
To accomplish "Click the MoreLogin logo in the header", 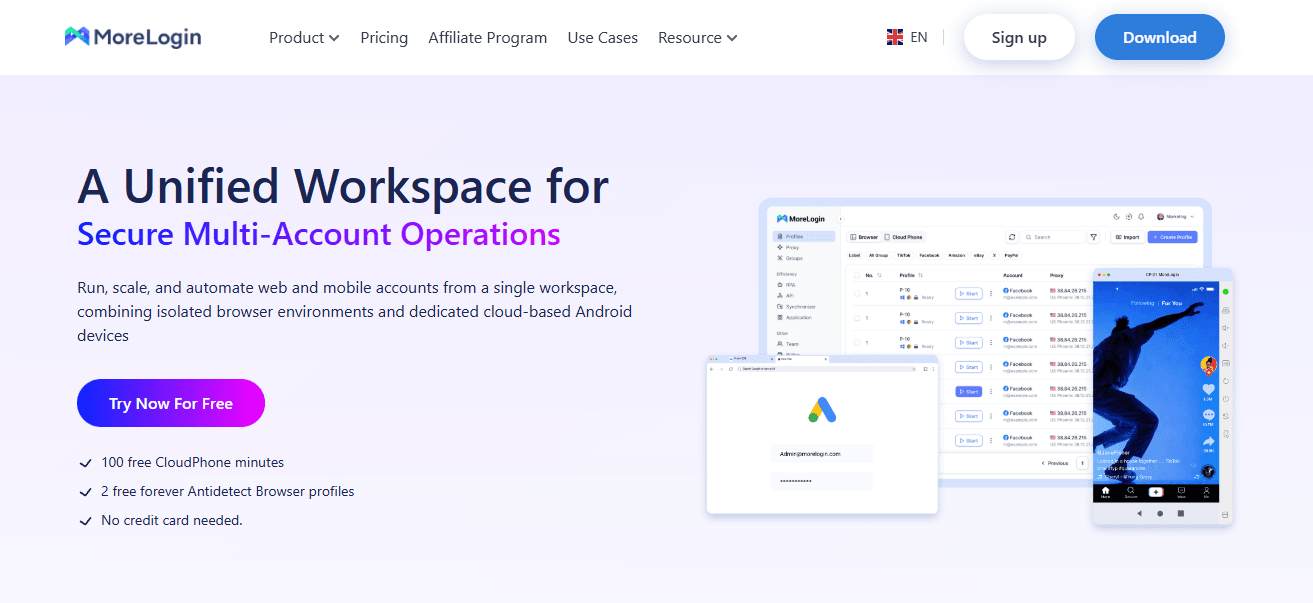I will [x=133, y=37].
